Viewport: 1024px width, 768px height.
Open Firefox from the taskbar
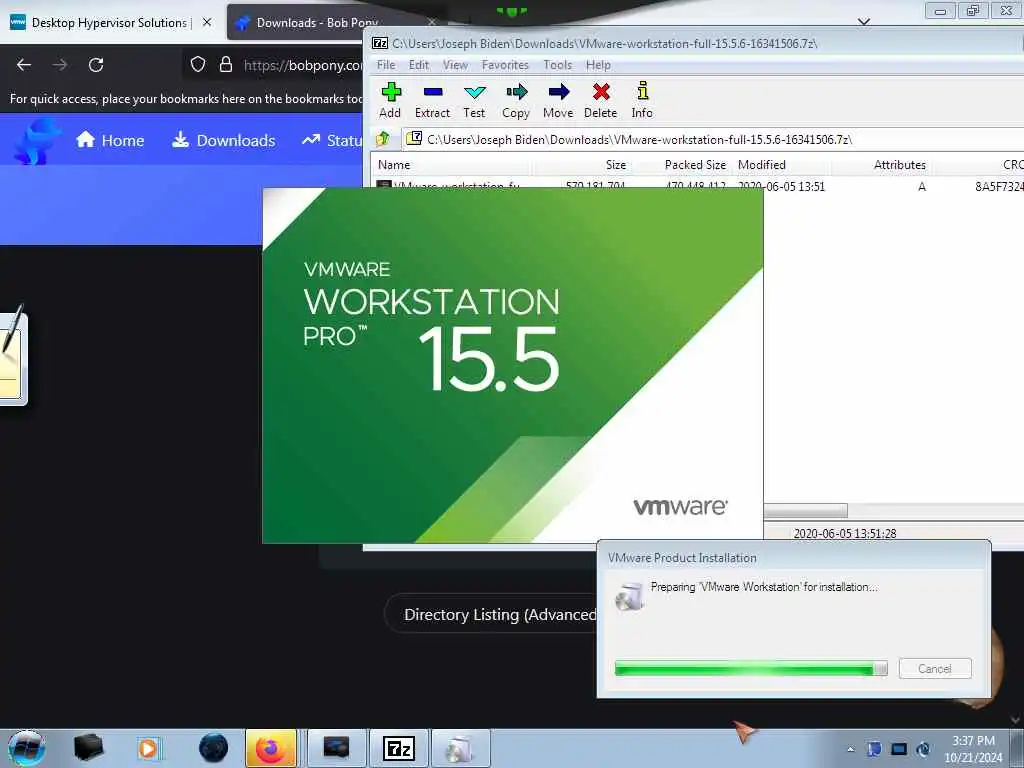click(271, 748)
